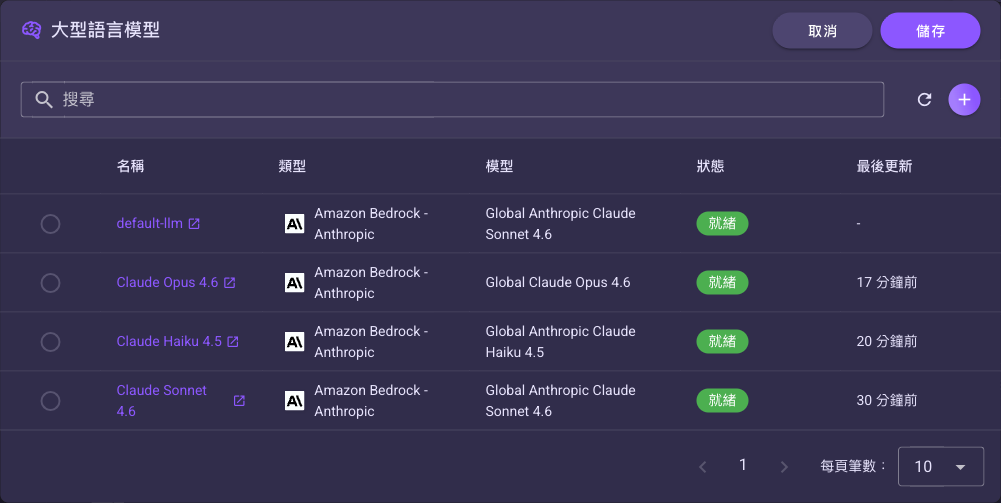This screenshot has height=503, width=1001.
Task: Open Claude Opus 4.6 external link icon
Action: click(229, 283)
